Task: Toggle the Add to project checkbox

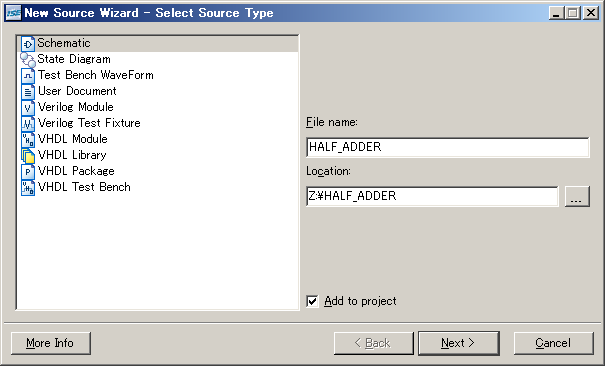Action: click(x=312, y=301)
